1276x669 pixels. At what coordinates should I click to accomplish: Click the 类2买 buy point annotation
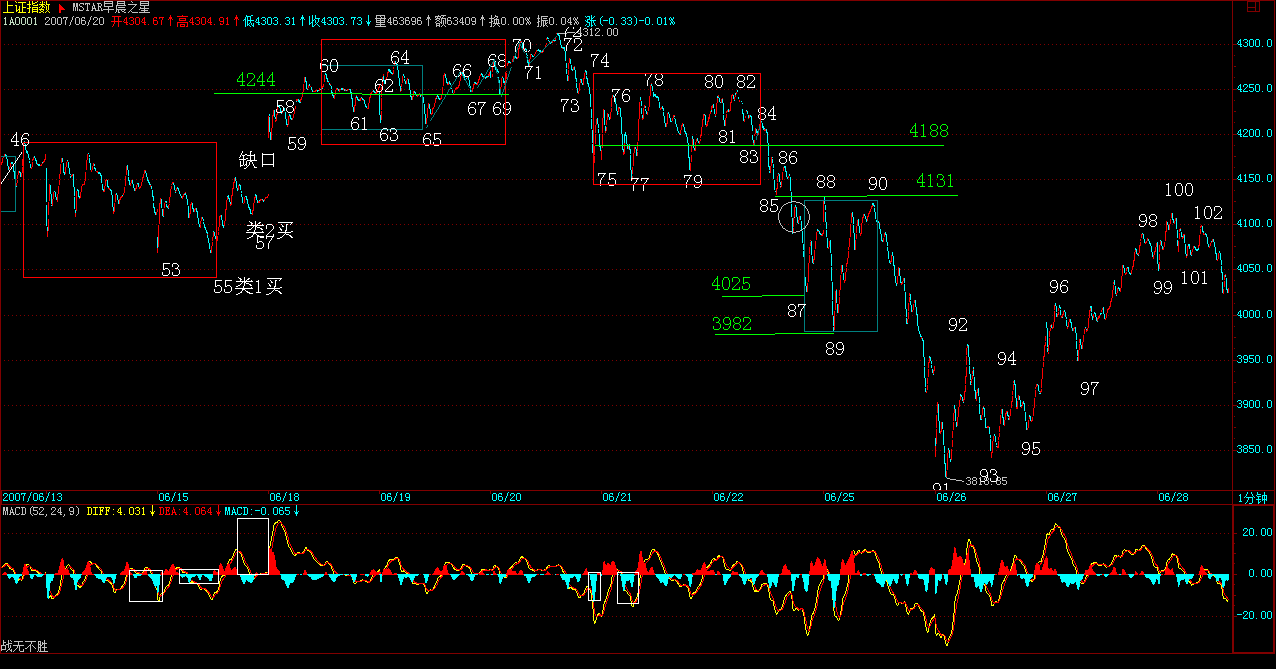pyautogui.click(x=270, y=229)
